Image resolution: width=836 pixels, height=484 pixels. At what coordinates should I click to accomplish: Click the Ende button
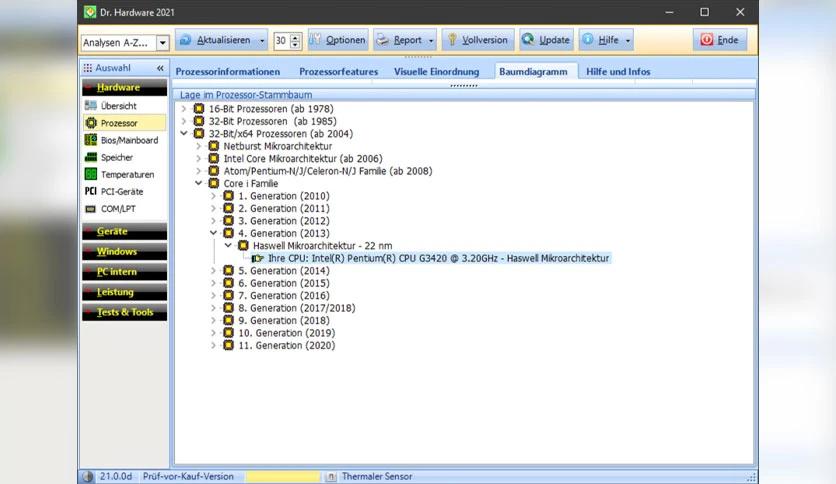pyautogui.click(x=720, y=40)
